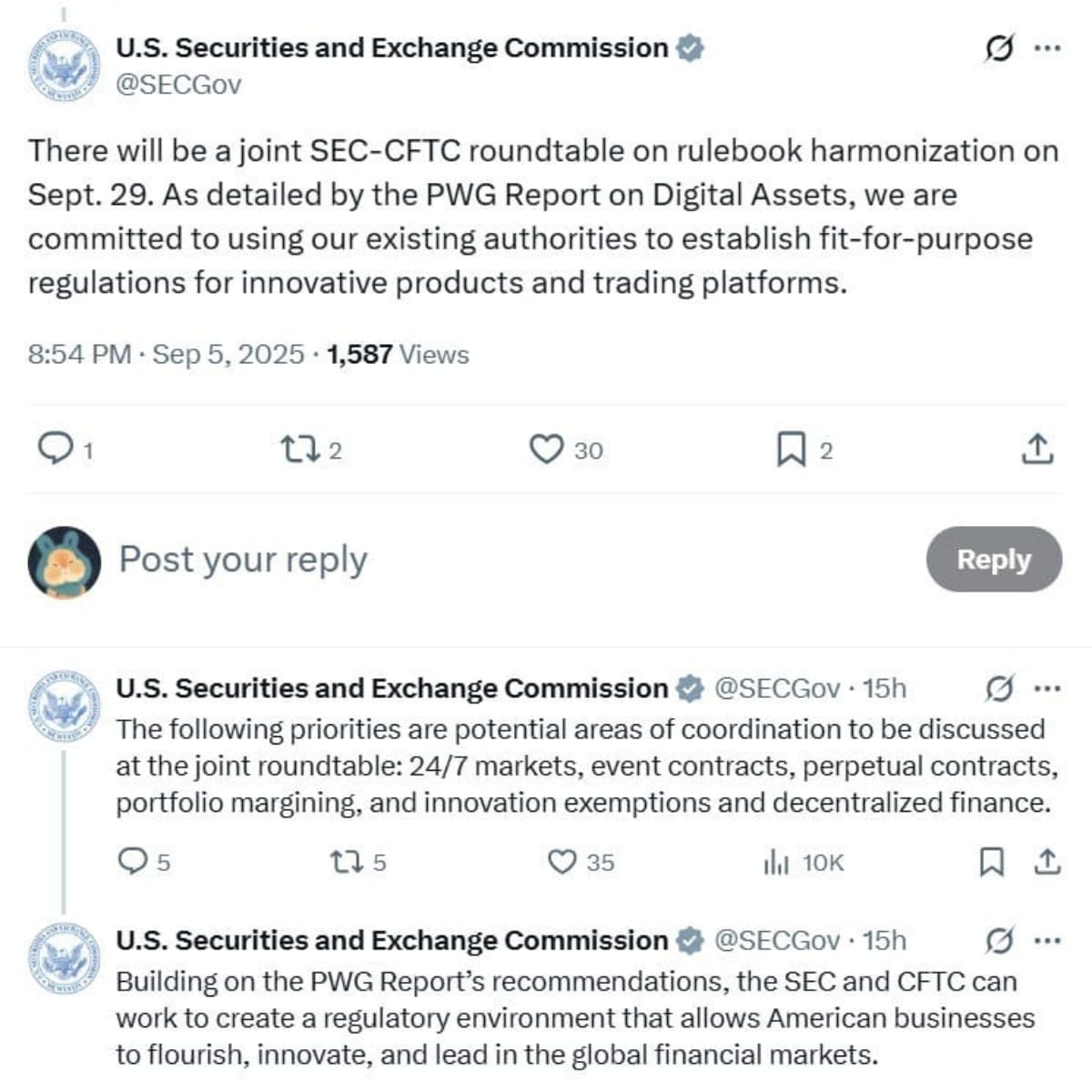Comment on the 24/7 markets reply

point(133,862)
